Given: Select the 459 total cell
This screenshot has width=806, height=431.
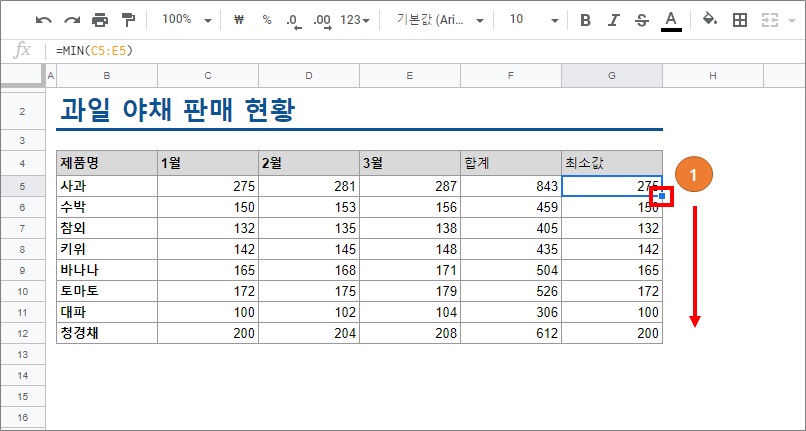Looking at the screenshot, I should click(510, 207).
